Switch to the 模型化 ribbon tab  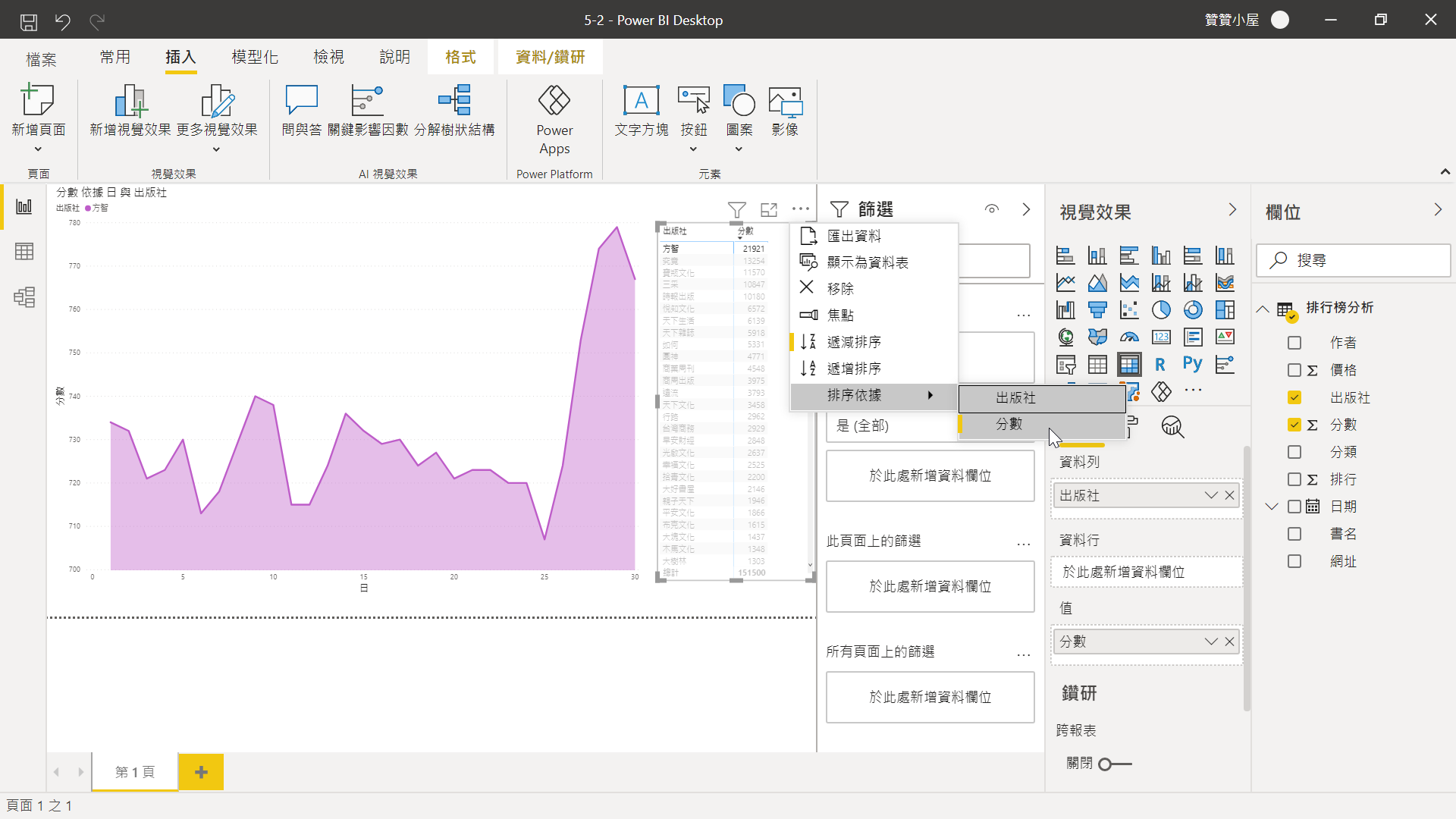[x=255, y=57]
